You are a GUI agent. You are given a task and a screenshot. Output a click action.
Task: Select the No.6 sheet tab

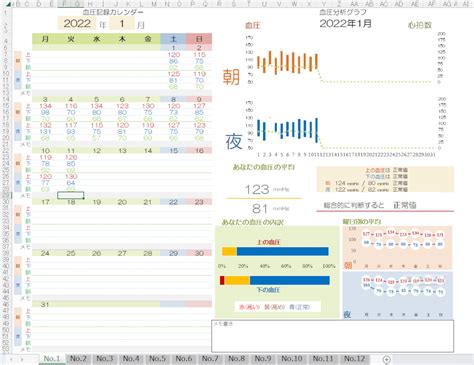(x=184, y=359)
